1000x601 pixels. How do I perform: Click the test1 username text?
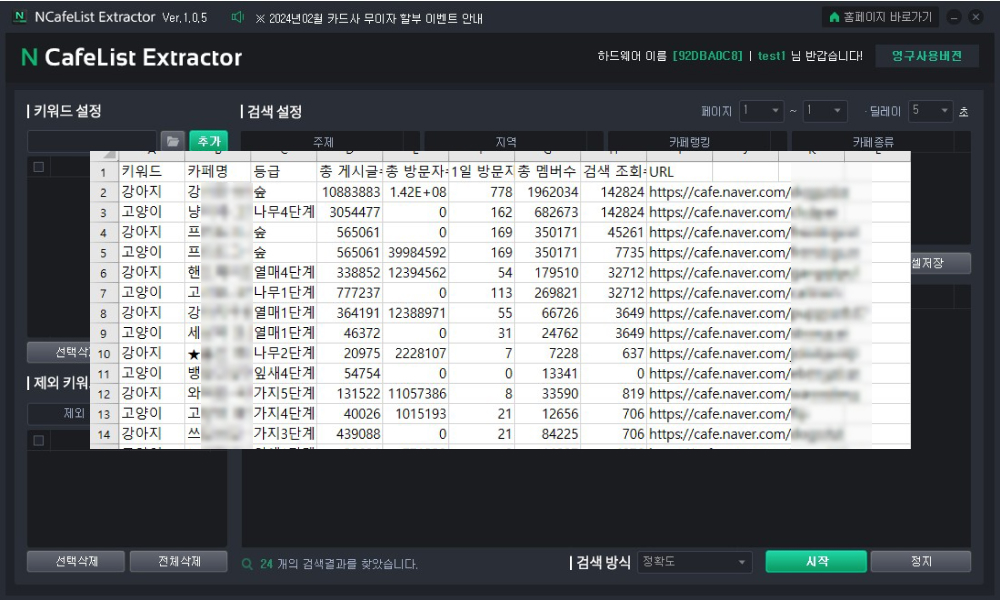[772, 56]
